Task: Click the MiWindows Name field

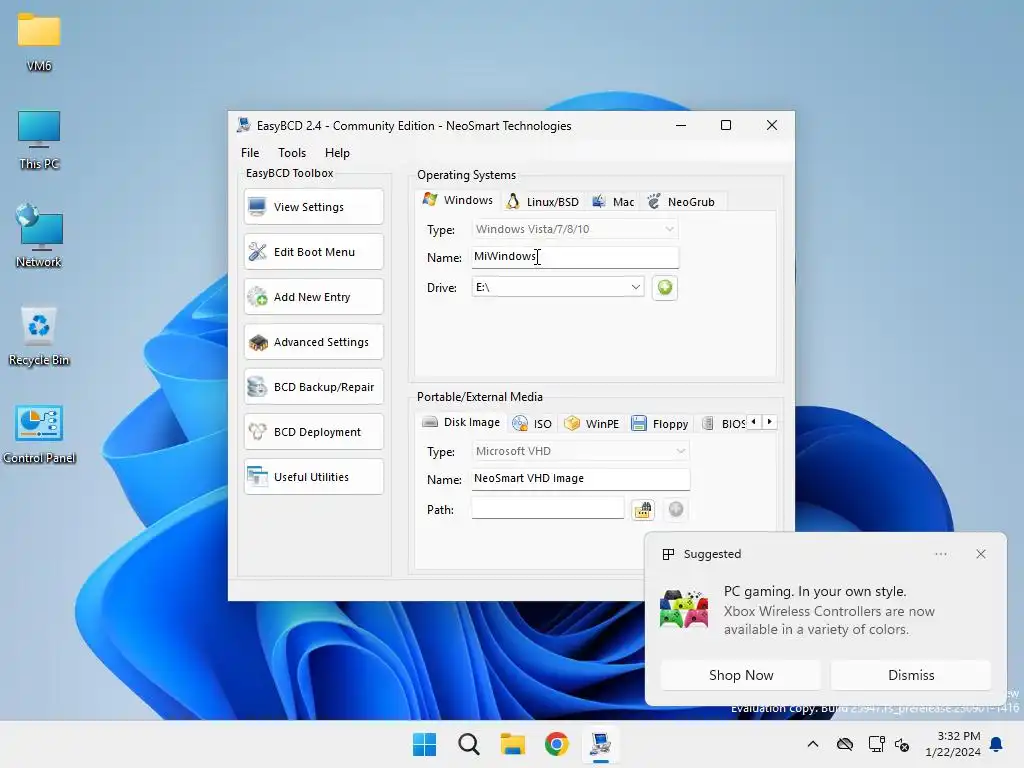Action: click(x=575, y=257)
